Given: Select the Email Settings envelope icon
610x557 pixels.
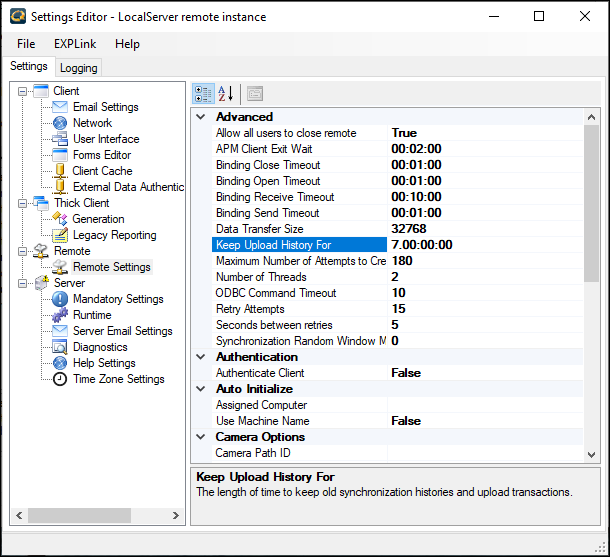Looking at the screenshot, I should coord(60,107).
